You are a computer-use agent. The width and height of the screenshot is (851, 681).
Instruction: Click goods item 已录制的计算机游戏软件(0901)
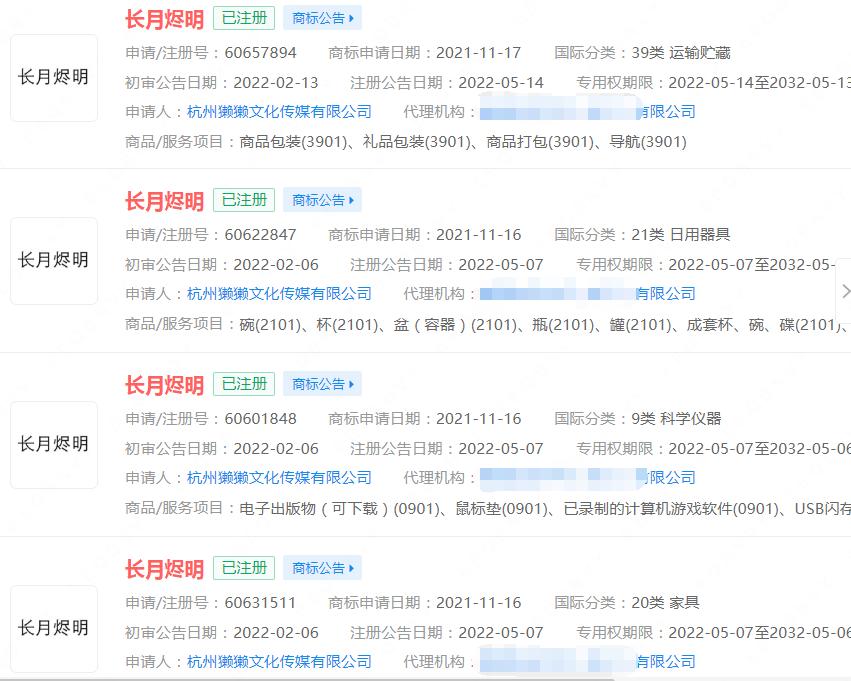[x=671, y=508]
